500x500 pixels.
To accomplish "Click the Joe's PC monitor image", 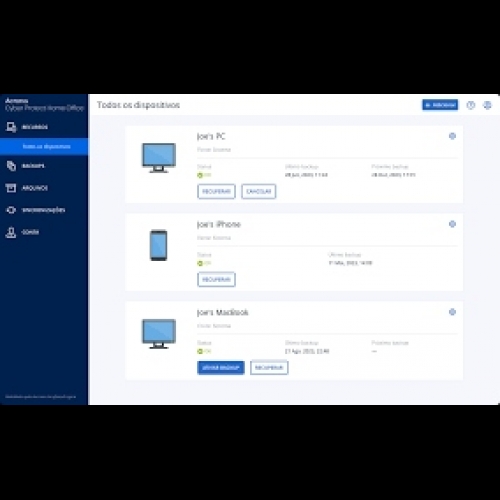I will tap(159, 158).
